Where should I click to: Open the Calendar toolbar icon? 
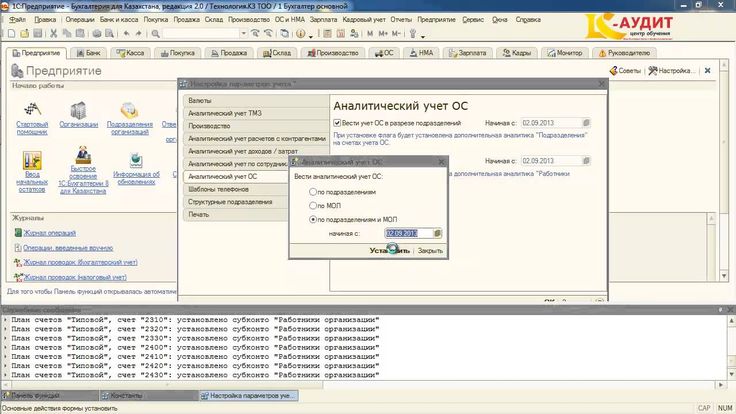pos(341,33)
